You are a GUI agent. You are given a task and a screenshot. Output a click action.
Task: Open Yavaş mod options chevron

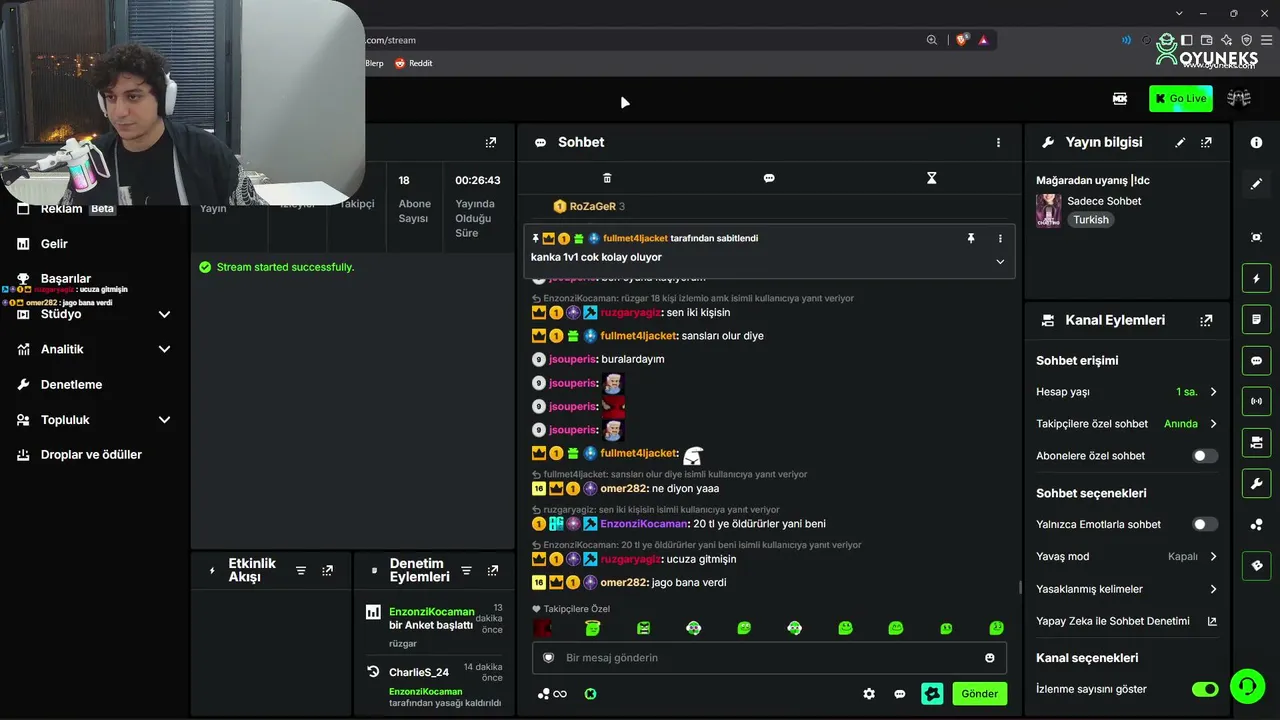[x=1213, y=557]
